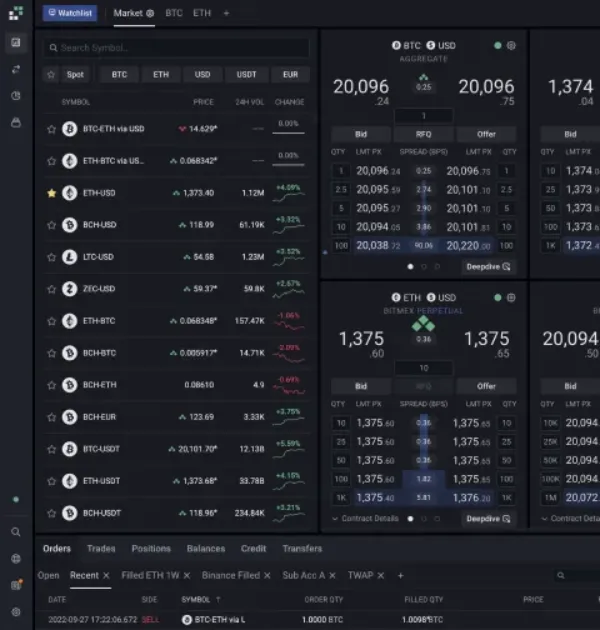Click quantity field on BTC USD tile
The width and height of the screenshot is (600, 630).
pyautogui.click(x=424, y=116)
